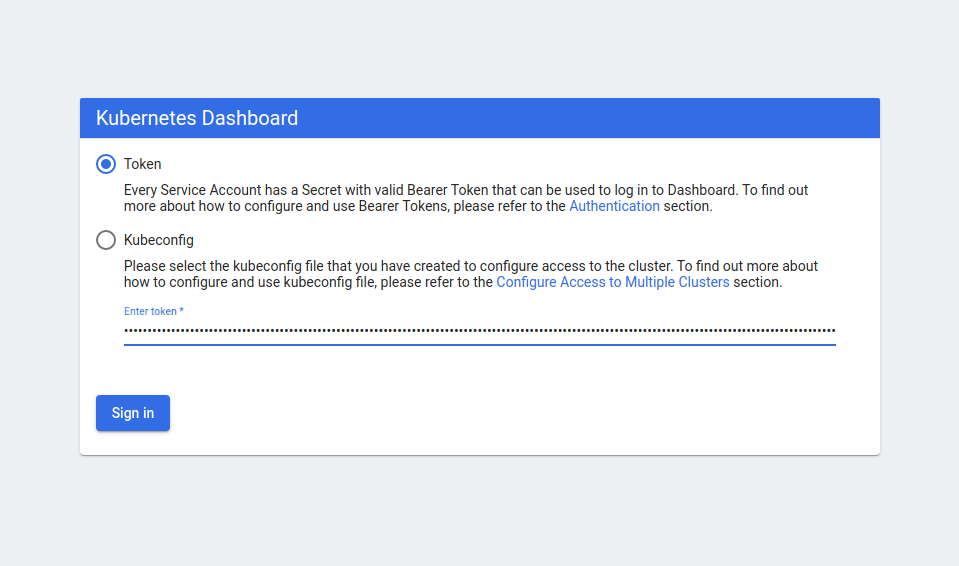Click the Enter token field label
This screenshot has width=959, height=566.
coord(154,311)
